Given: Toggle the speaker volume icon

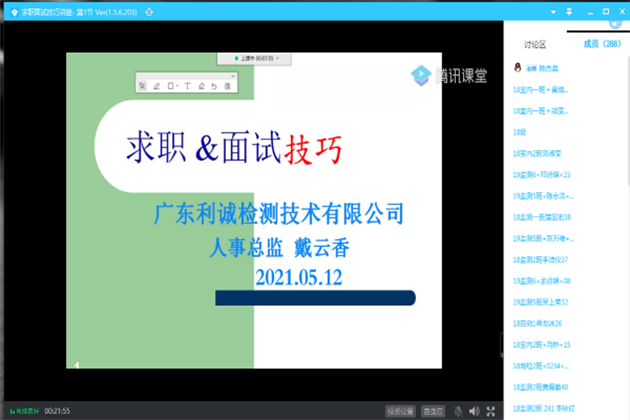Looking at the screenshot, I should (475, 411).
